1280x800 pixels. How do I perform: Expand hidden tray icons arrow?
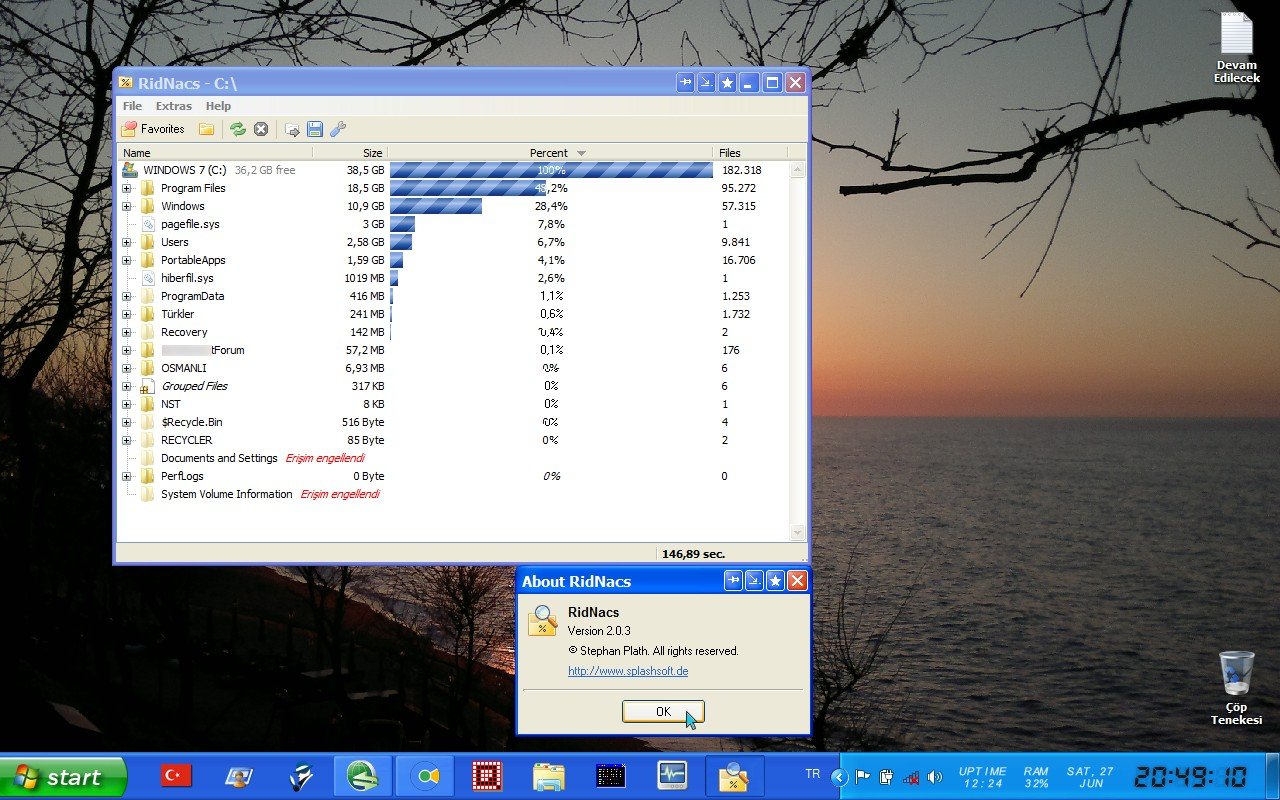(840, 777)
